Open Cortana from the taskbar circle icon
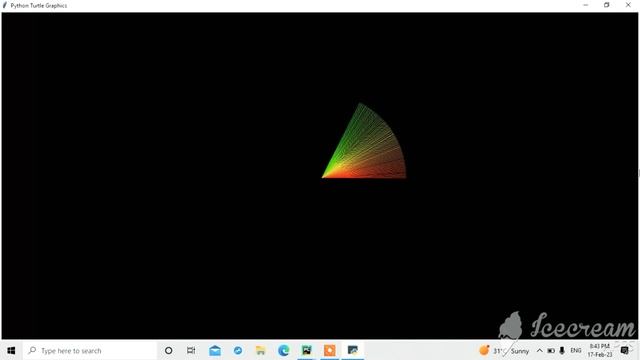 point(168,351)
